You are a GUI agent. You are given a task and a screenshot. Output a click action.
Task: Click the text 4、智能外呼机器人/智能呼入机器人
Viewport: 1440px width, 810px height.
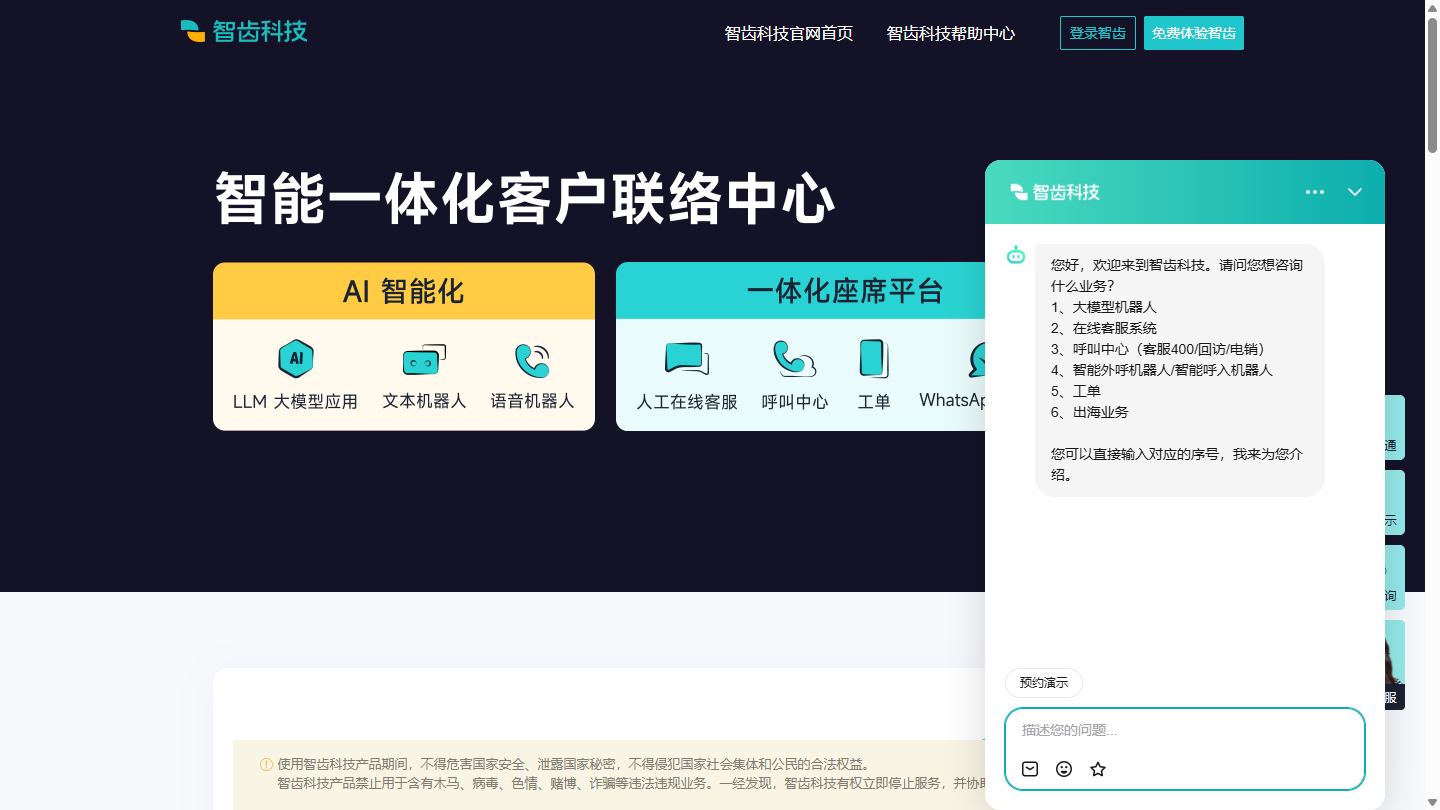pos(1162,370)
